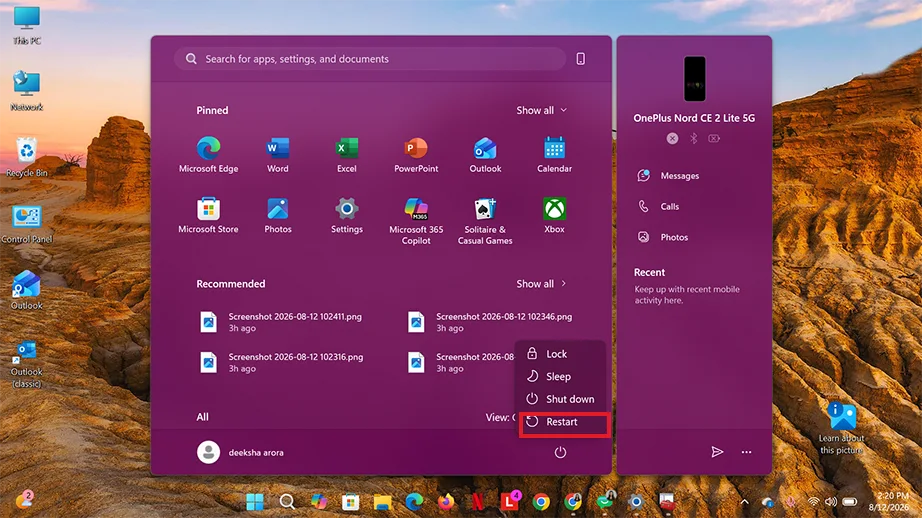Open the Recycle Bin on desktop
Viewport: 922px width, 518px height.
tap(26, 158)
